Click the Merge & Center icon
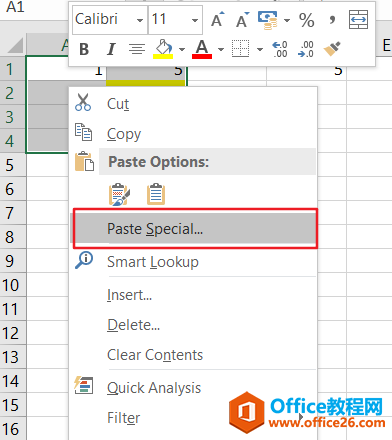This screenshot has height=440, width=392. click(x=358, y=20)
